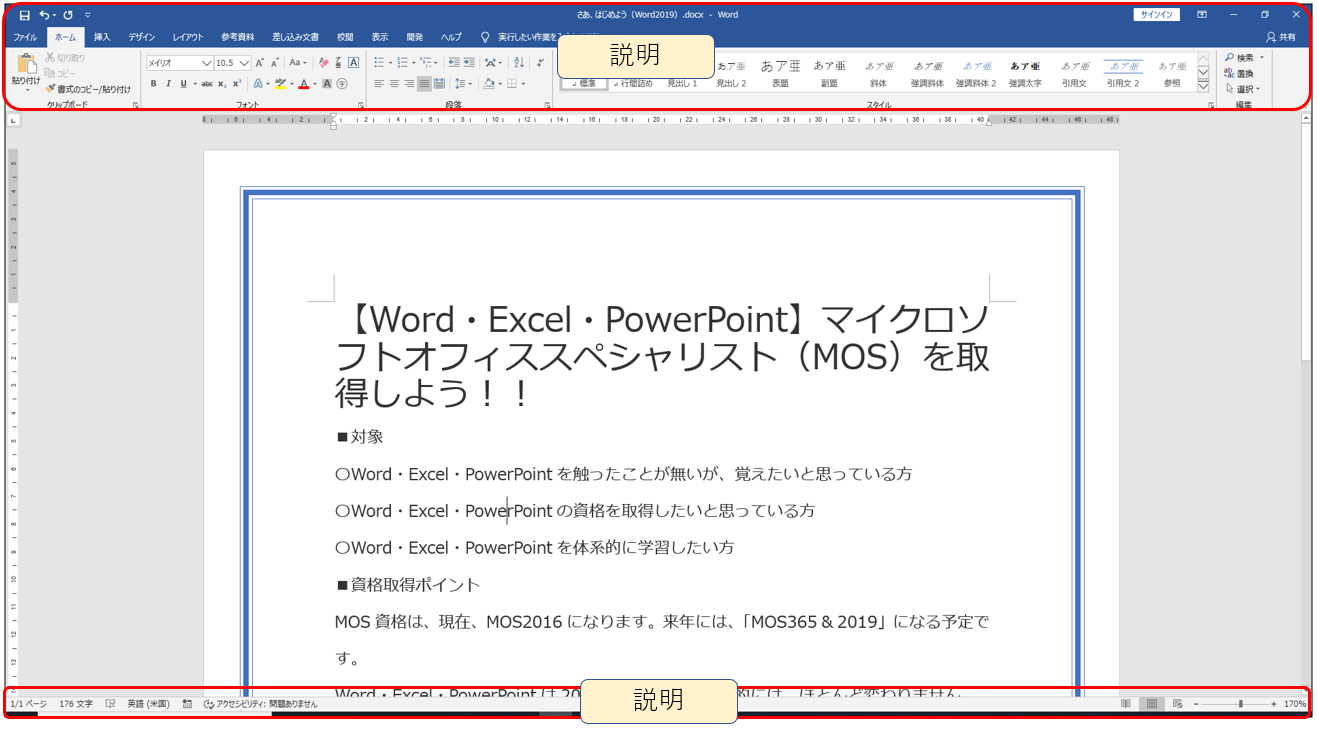Screen dimensions: 1317x733
Task: Apply the 引用文 2 style
Action: pos(1123,75)
